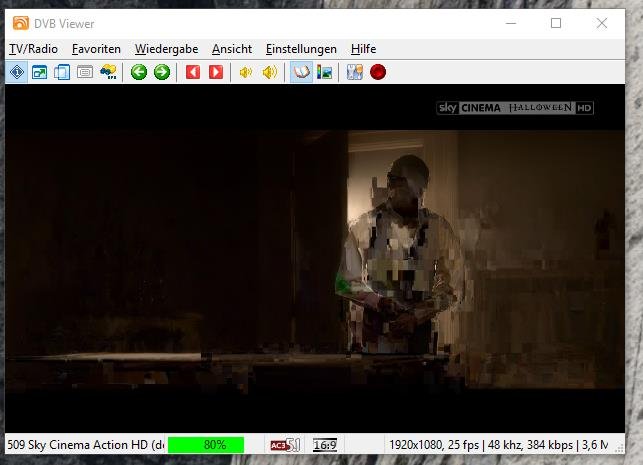The width and height of the screenshot is (643, 465).
Task: Click the 16:9 aspect ratio indicator
Action: coord(324,445)
